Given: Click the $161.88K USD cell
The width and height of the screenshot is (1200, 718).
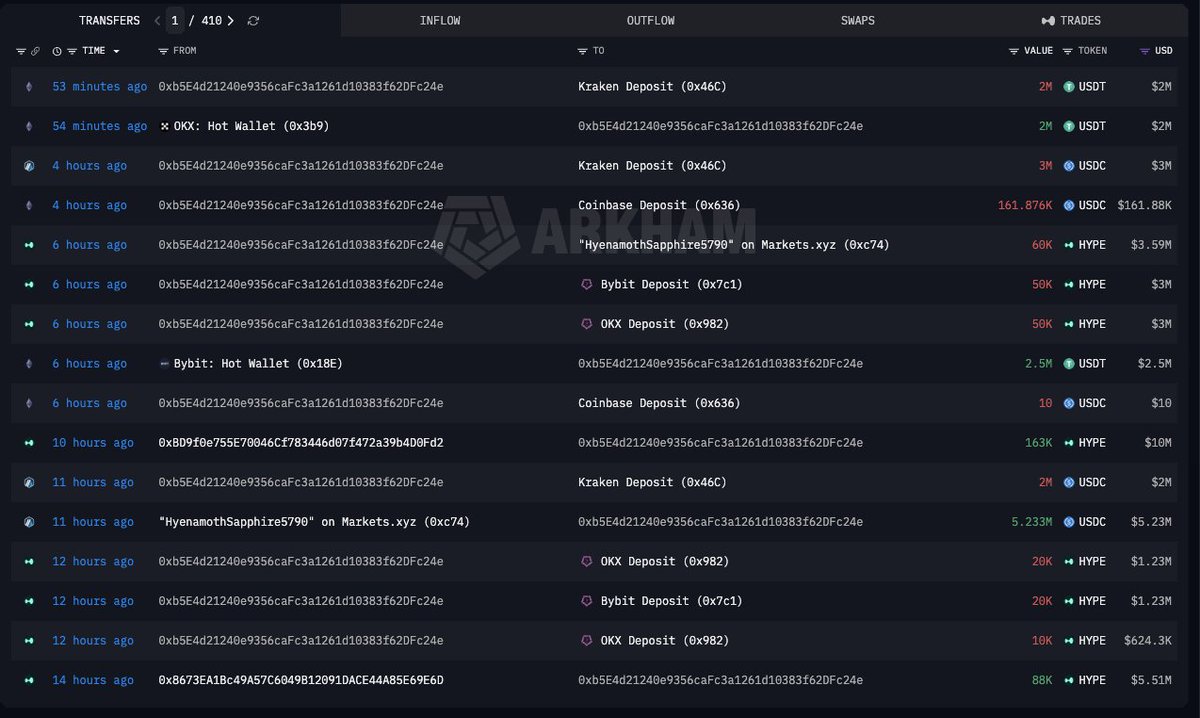Looking at the screenshot, I should pyautogui.click(x=1145, y=206).
